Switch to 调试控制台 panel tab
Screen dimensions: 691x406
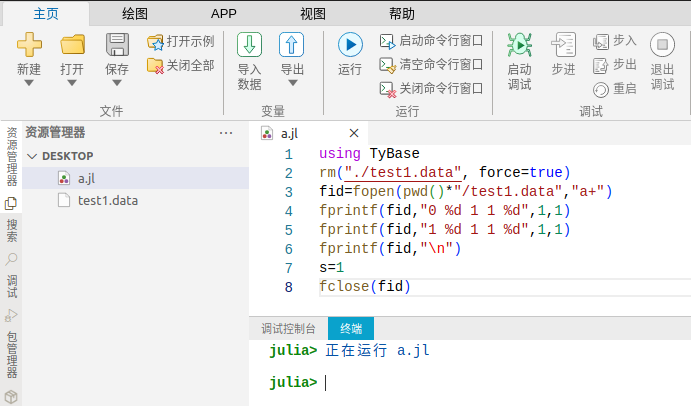click(x=288, y=328)
